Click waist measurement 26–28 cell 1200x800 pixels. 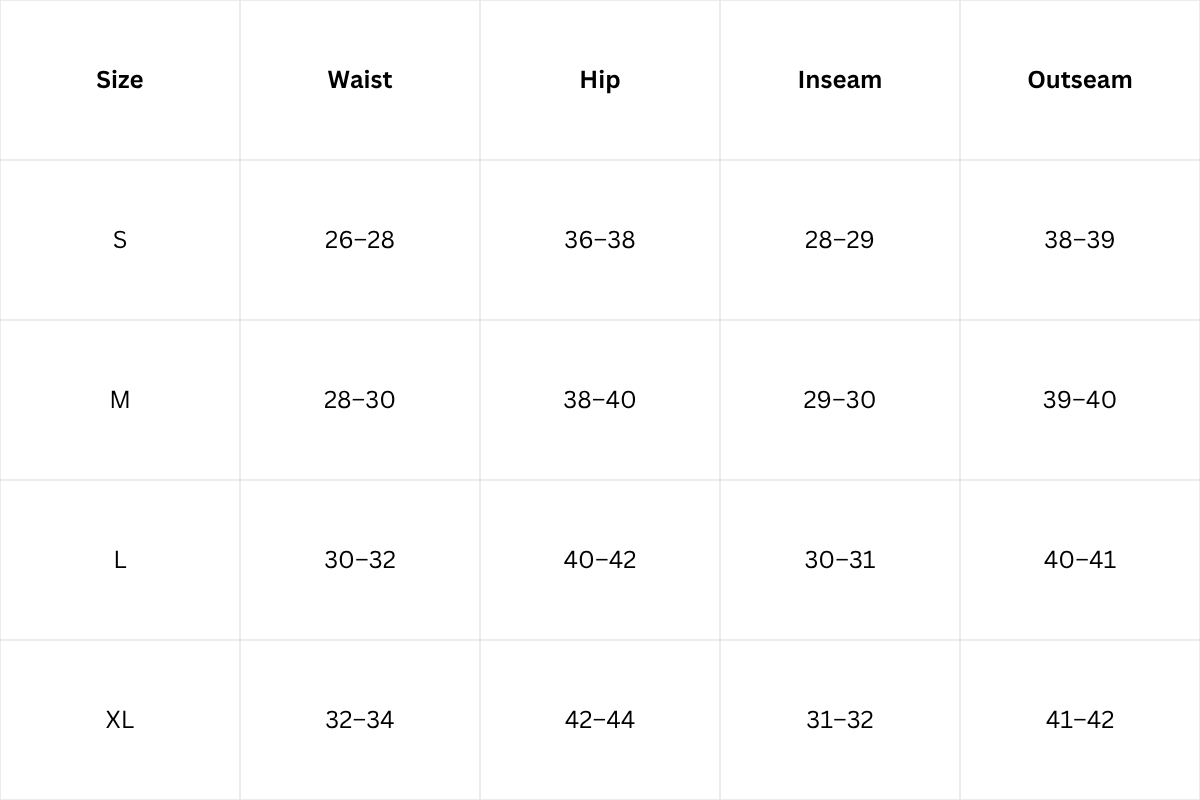pyautogui.click(x=360, y=240)
